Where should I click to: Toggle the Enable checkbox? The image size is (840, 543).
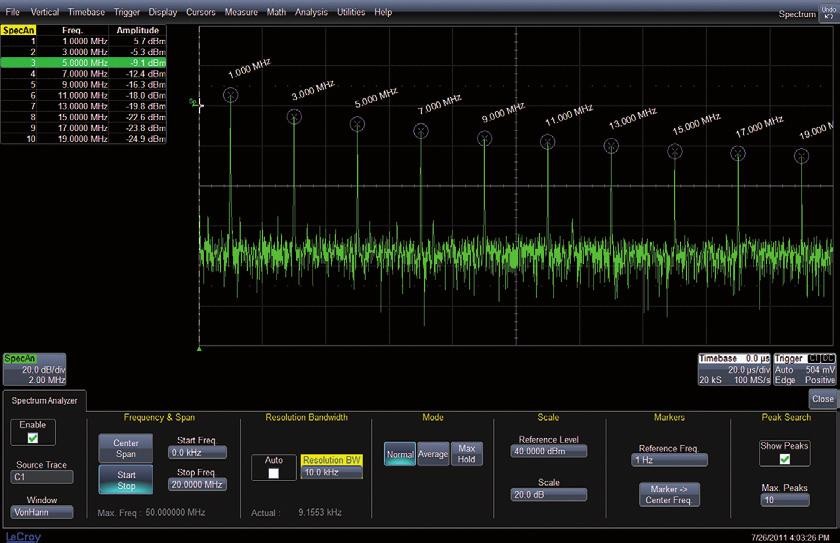coord(33,438)
